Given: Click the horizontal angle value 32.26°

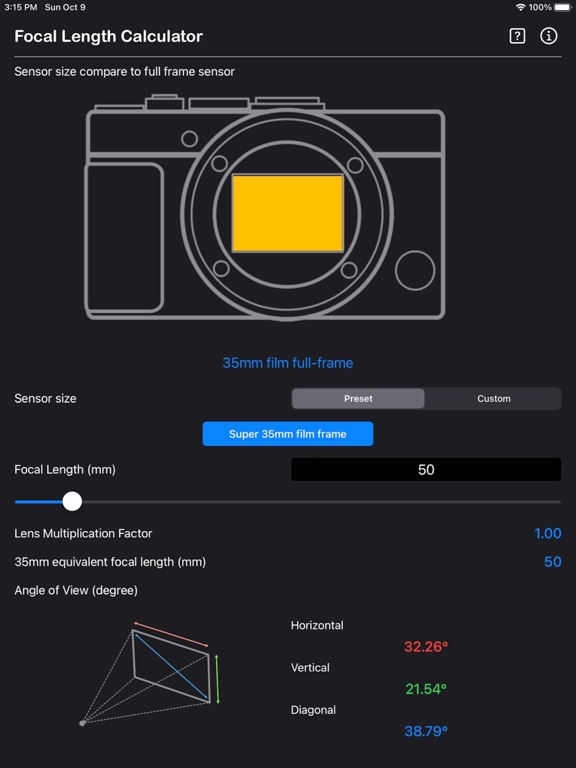Looking at the screenshot, I should click(426, 647).
